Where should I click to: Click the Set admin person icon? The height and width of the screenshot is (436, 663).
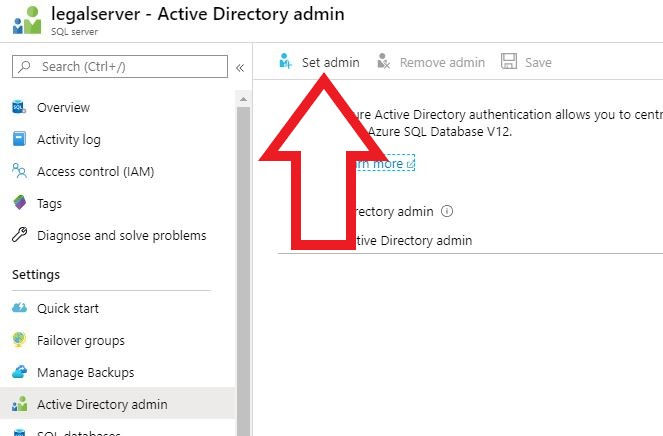pos(285,61)
